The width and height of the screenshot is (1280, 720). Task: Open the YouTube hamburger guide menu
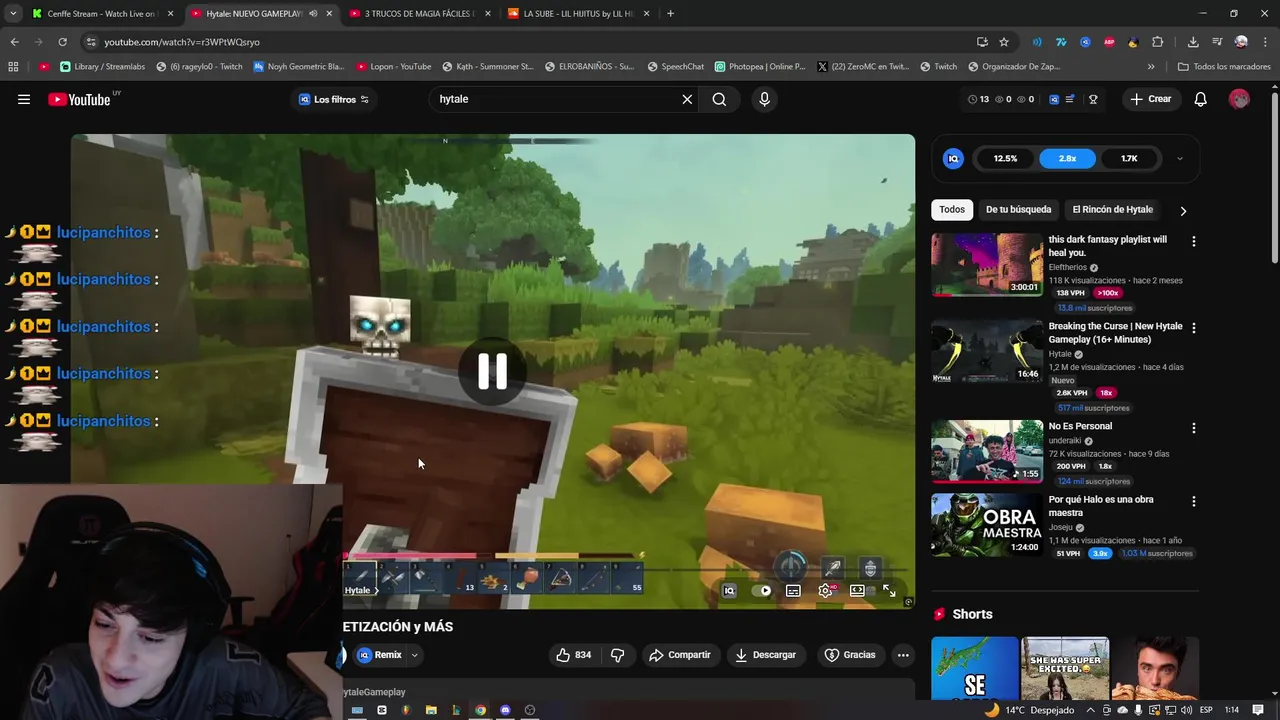24,99
